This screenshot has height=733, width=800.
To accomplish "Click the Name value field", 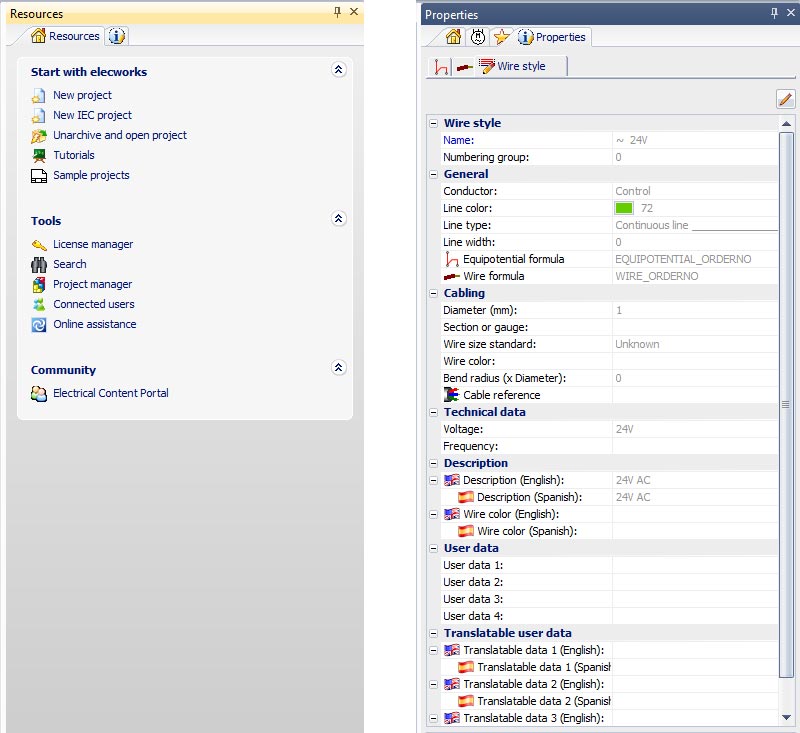I will click(x=695, y=140).
